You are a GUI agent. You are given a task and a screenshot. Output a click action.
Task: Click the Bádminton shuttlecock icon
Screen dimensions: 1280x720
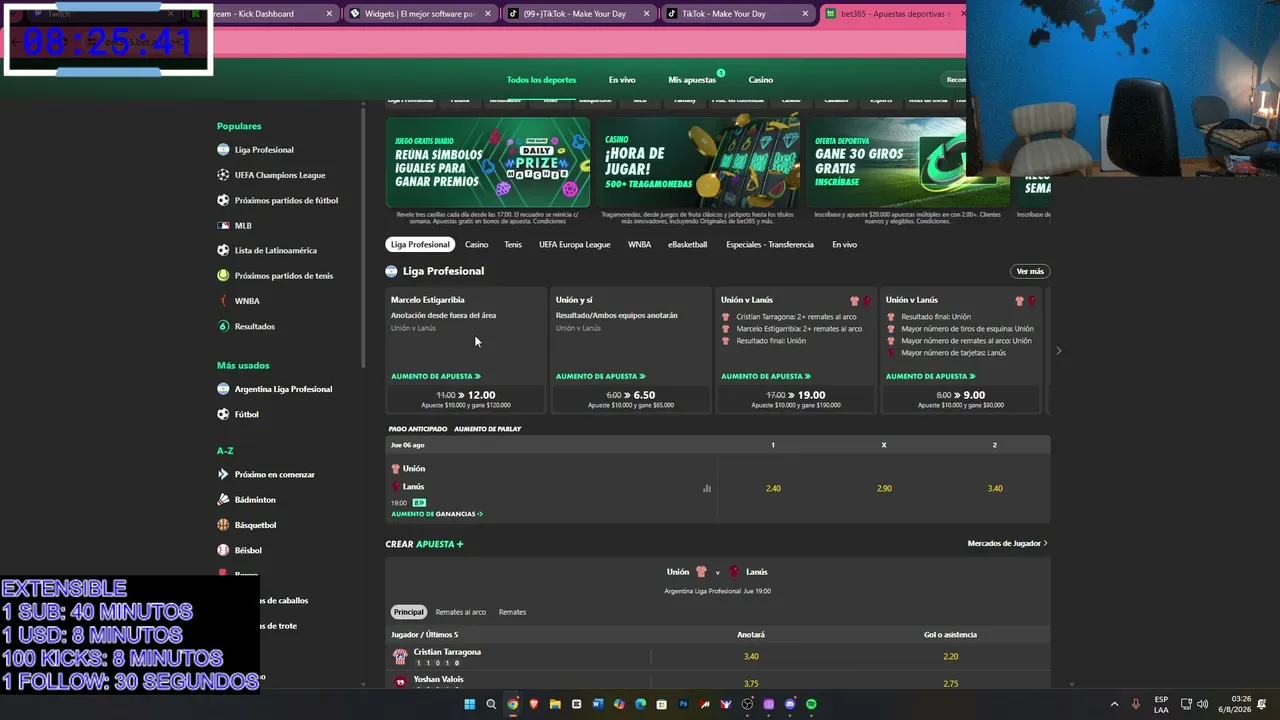point(223,500)
